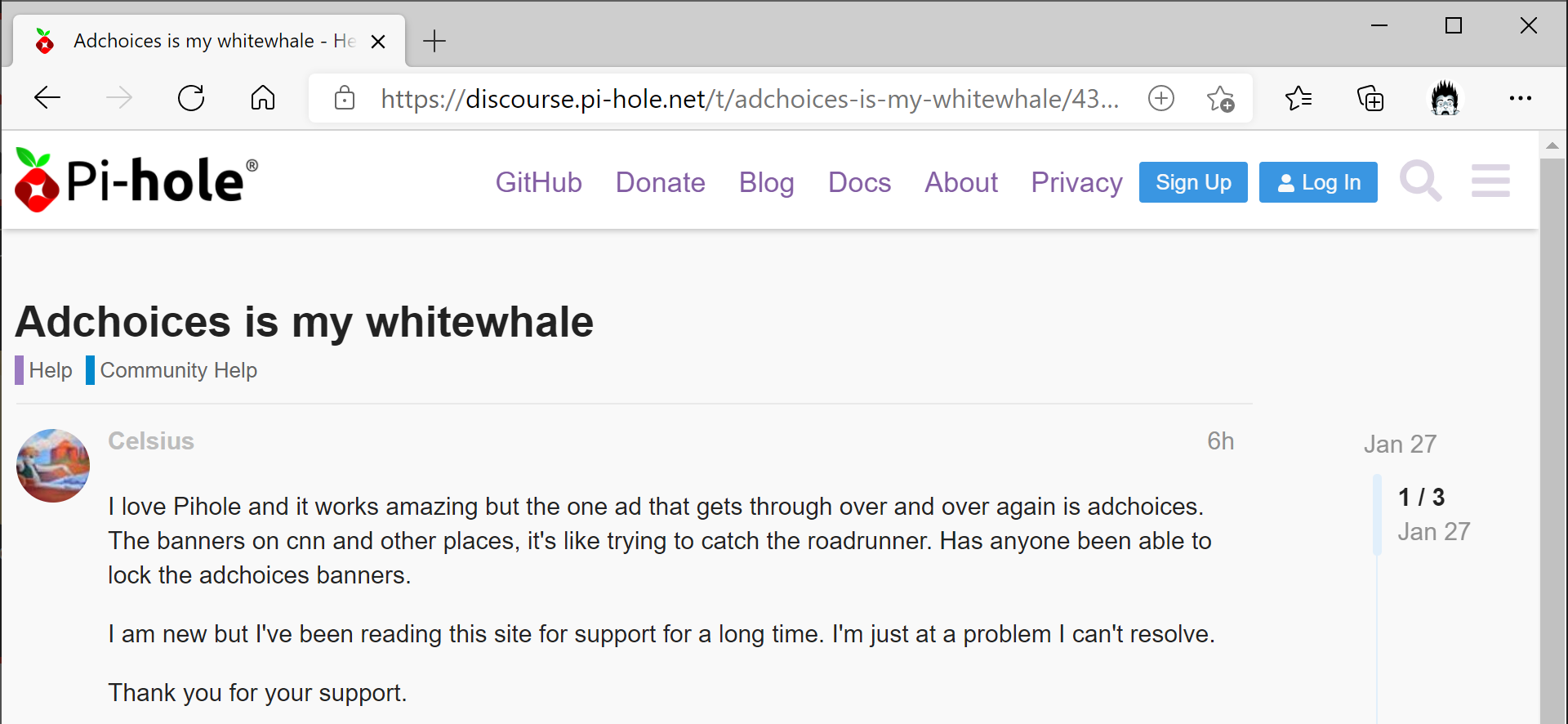The image size is (1568, 724).
Task: Go to browser home icon
Action: pyautogui.click(x=263, y=98)
